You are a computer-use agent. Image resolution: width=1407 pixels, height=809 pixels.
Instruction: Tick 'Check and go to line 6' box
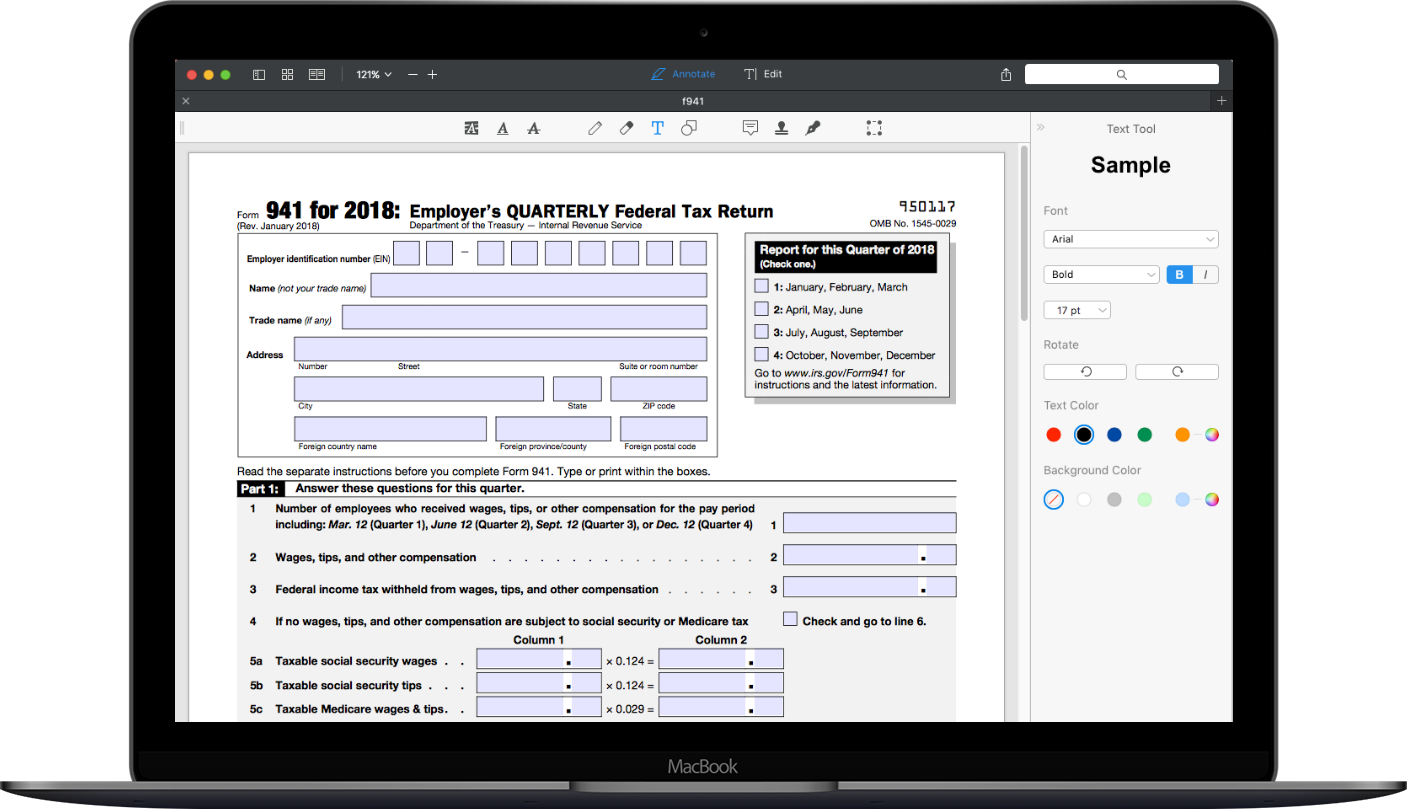[790, 619]
